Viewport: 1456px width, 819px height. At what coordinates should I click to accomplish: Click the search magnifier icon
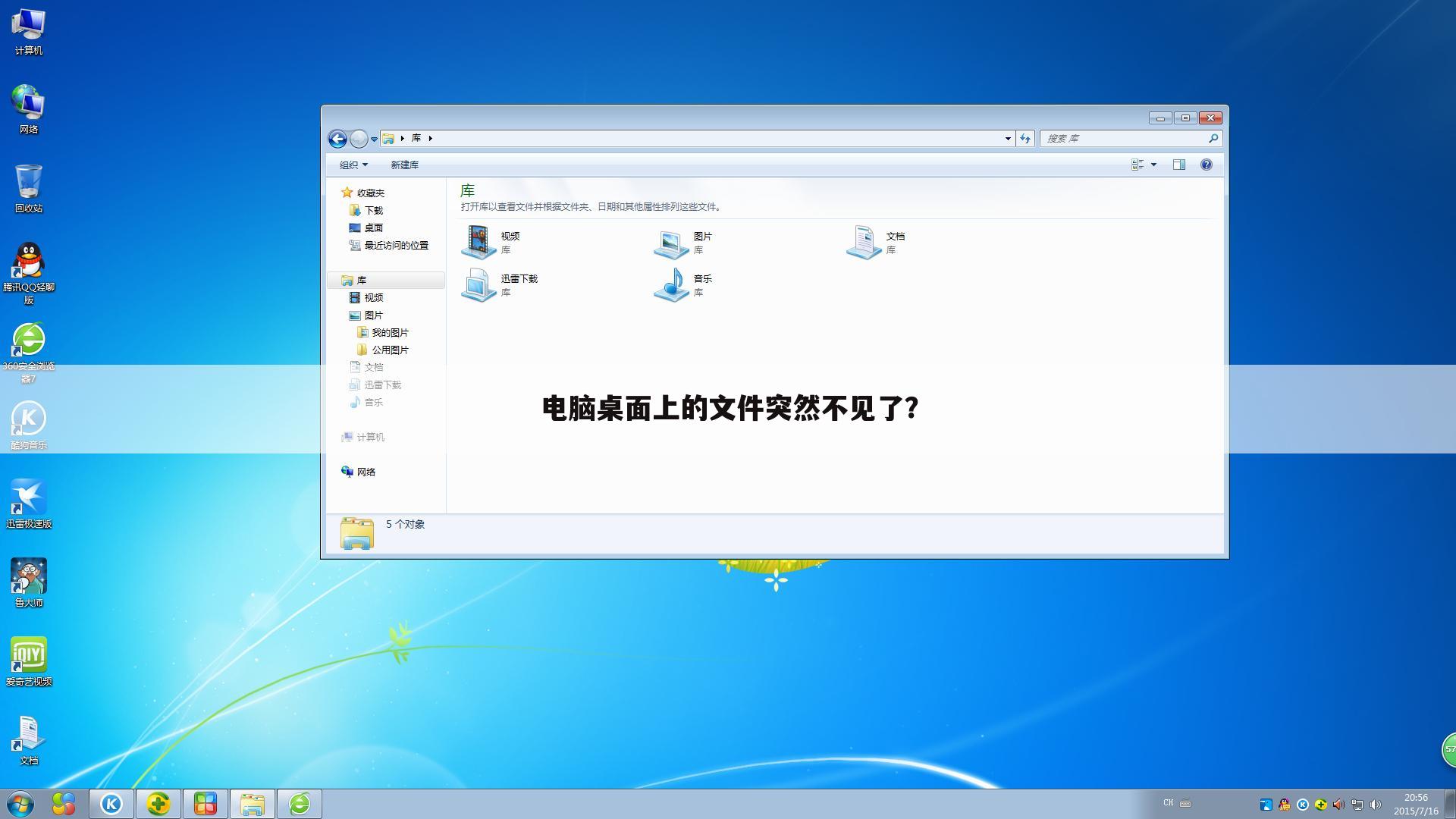pos(1213,138)
